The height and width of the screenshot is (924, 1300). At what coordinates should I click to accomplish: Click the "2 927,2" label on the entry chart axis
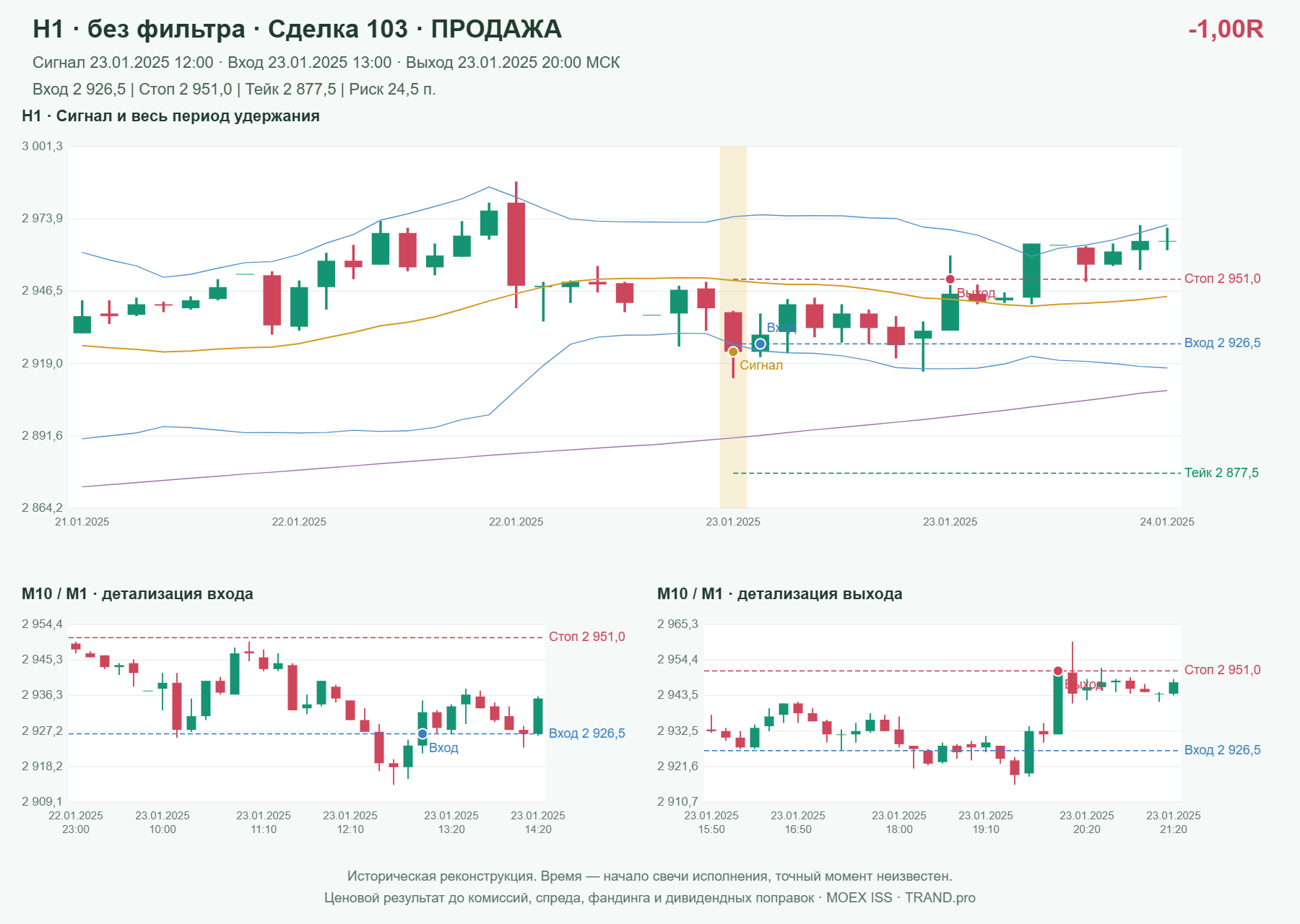[42, 731]
